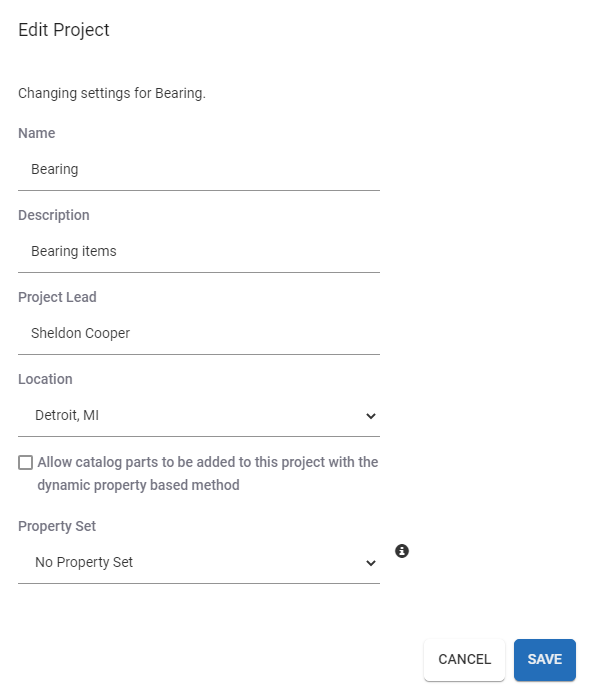593x699 pixels.
Task: Click the 'dynamic property based method' label line
Action: click(138, 485)
